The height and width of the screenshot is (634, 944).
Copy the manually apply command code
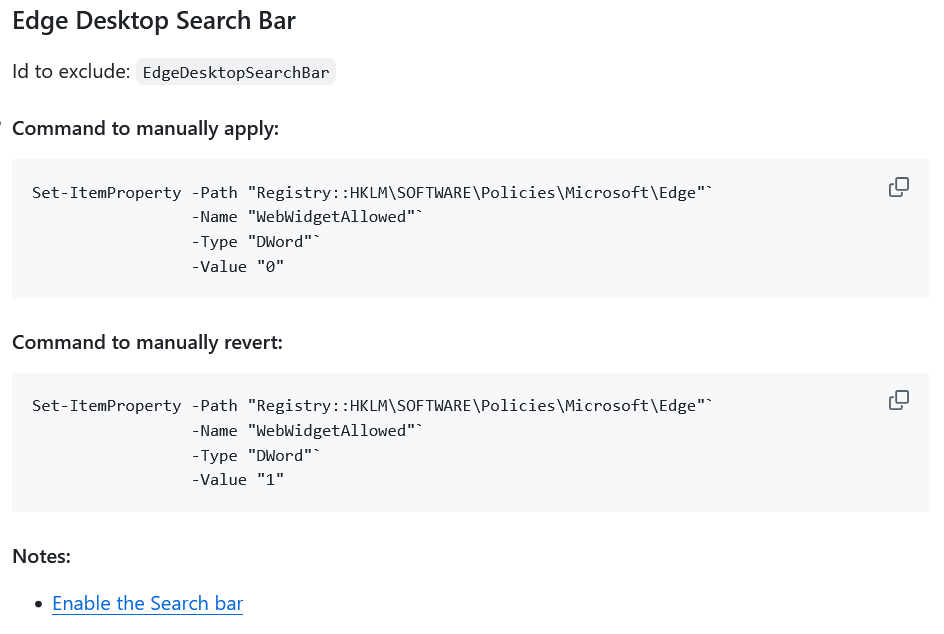pos(898,187)
